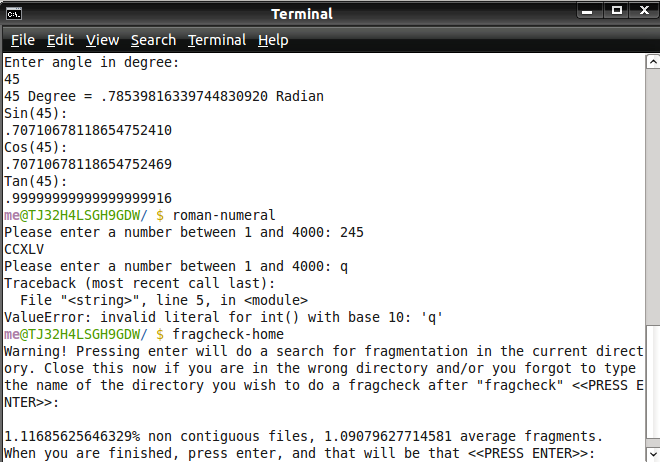Click the CCXLV output line

point(24,250)
